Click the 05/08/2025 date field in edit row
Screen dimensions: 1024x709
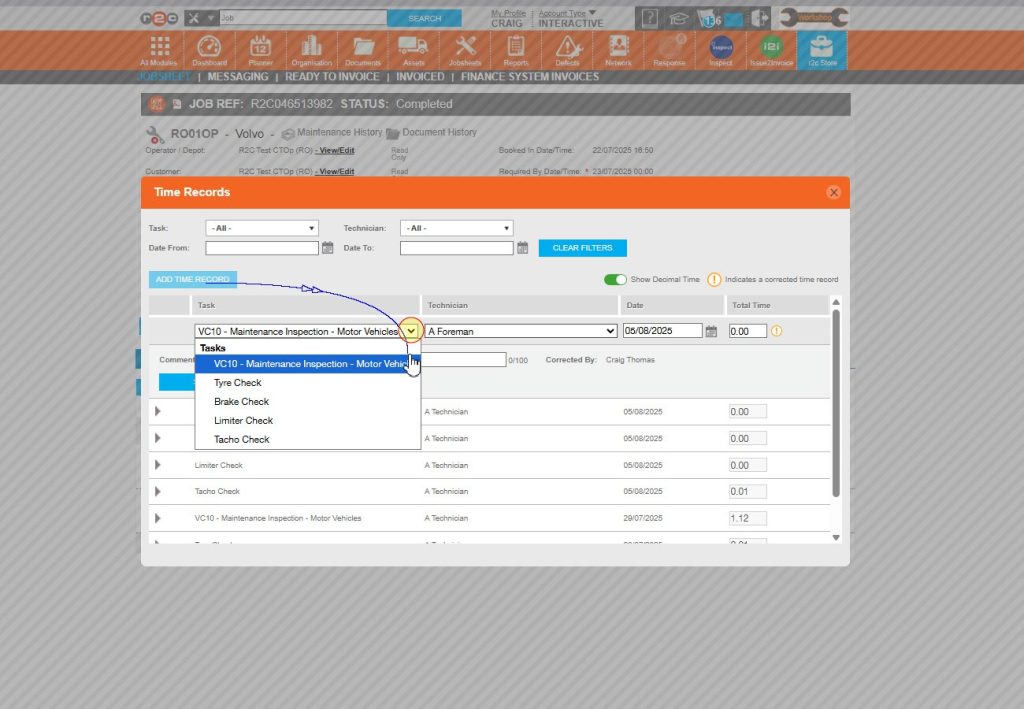(x=662, y=331)
